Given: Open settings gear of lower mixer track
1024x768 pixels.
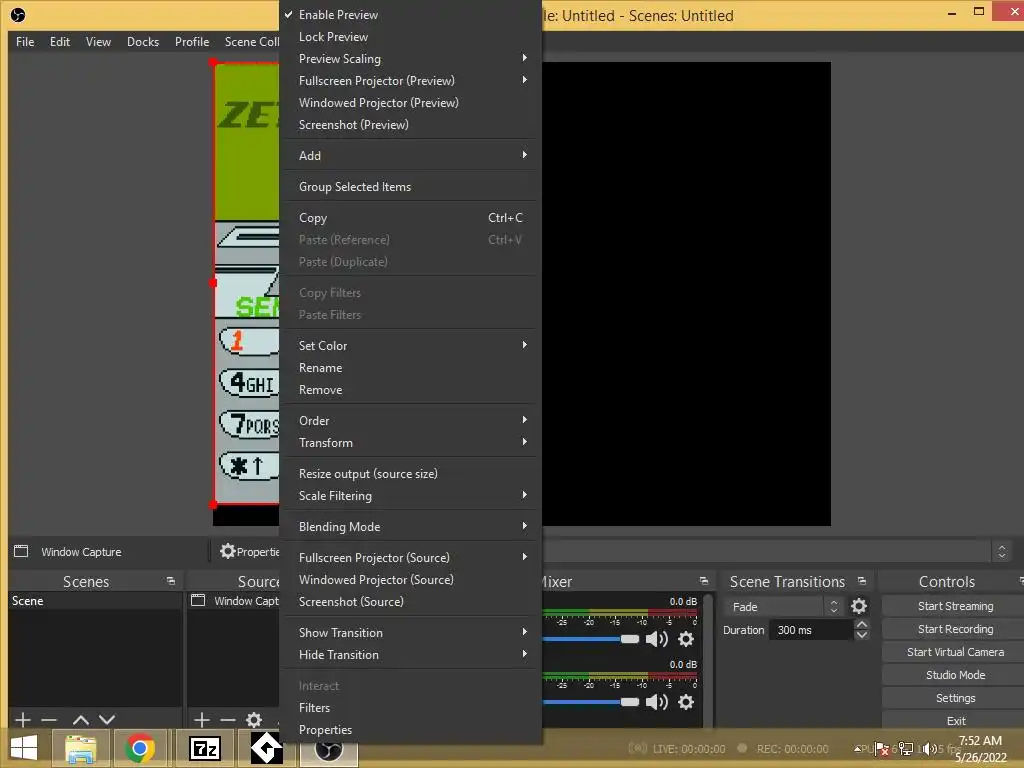Looking at the screenshot, I should coord(686,702).
